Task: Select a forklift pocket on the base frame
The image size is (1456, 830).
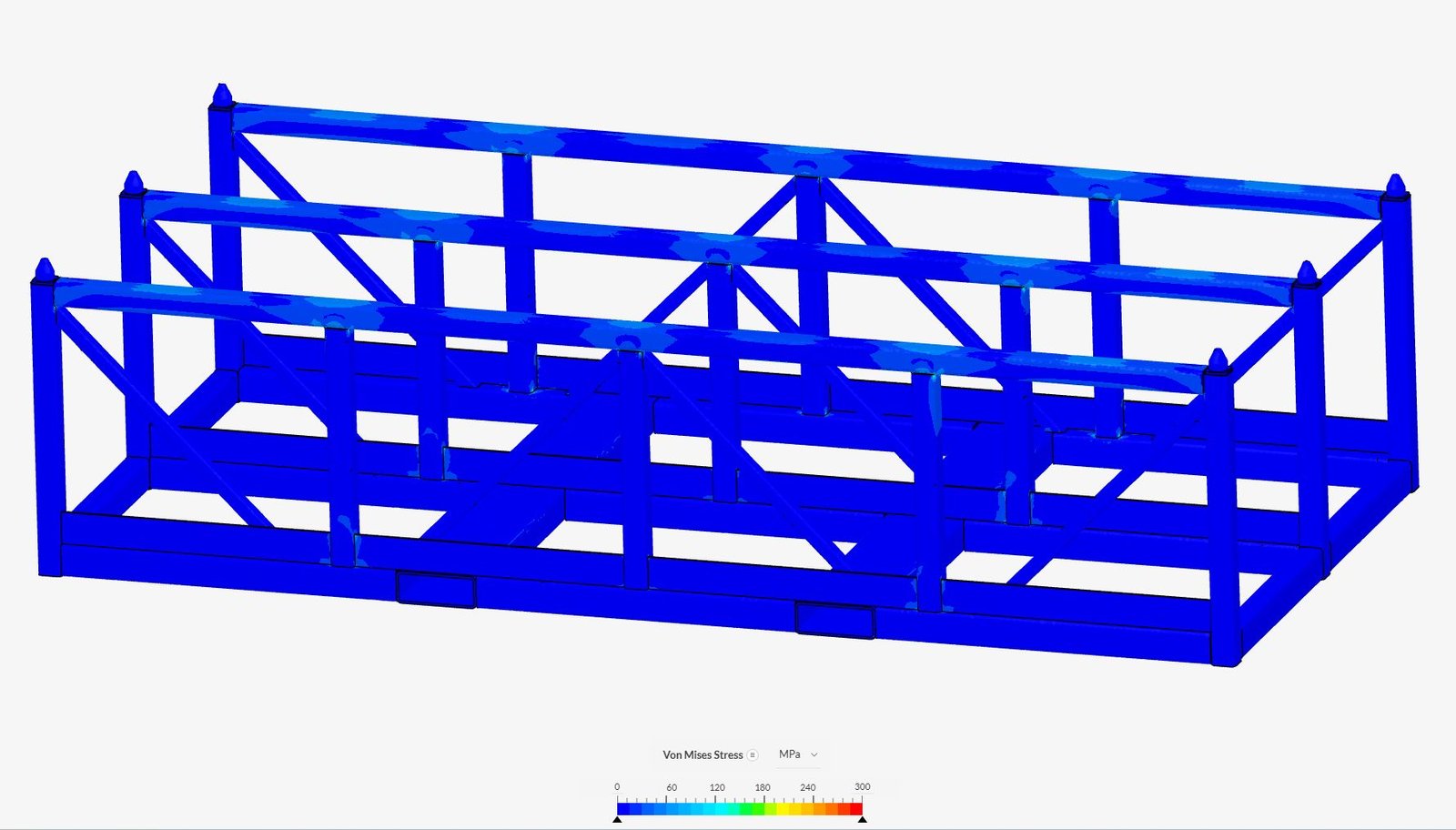Action: pyautogui.click(x=433, y=588)
